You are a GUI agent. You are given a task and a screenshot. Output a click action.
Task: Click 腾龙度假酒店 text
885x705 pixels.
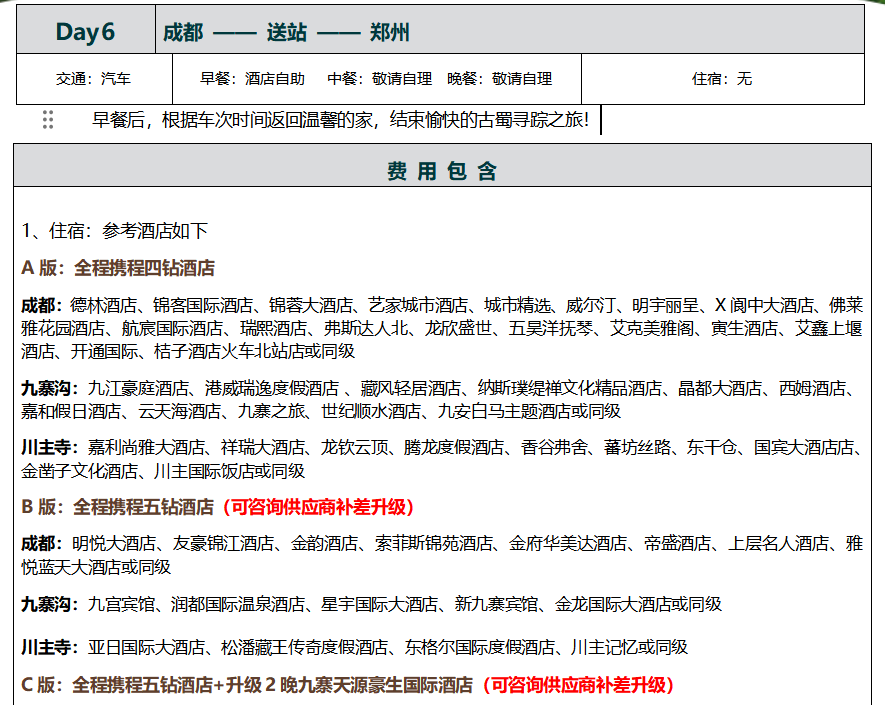(454, 448)
